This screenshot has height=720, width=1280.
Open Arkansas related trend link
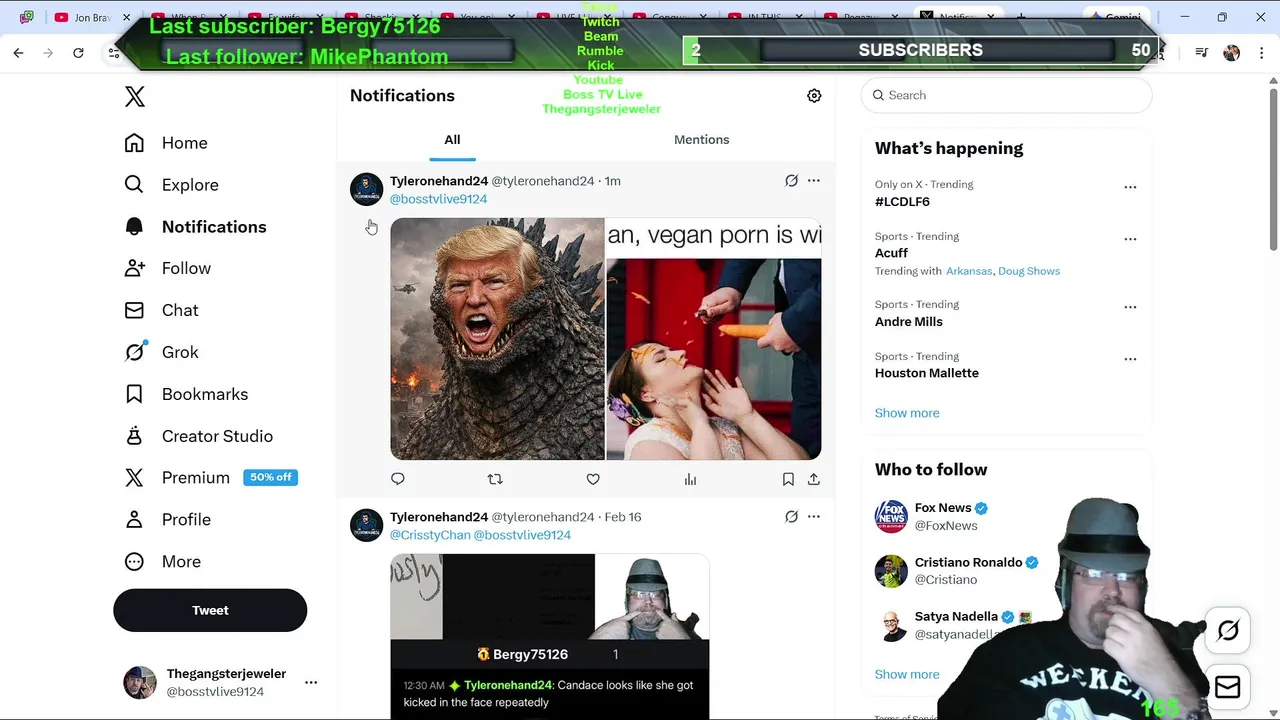pos(969,271)
